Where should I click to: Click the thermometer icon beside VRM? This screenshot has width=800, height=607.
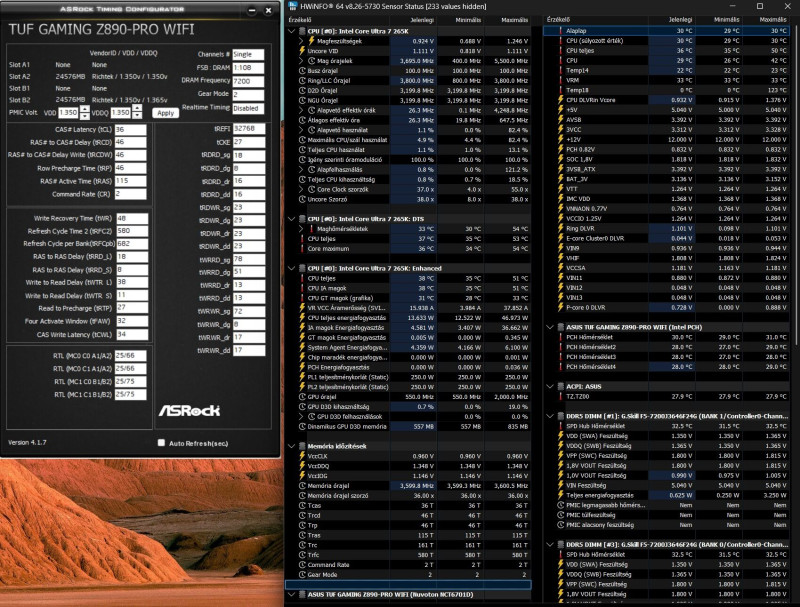pos(560,80)
